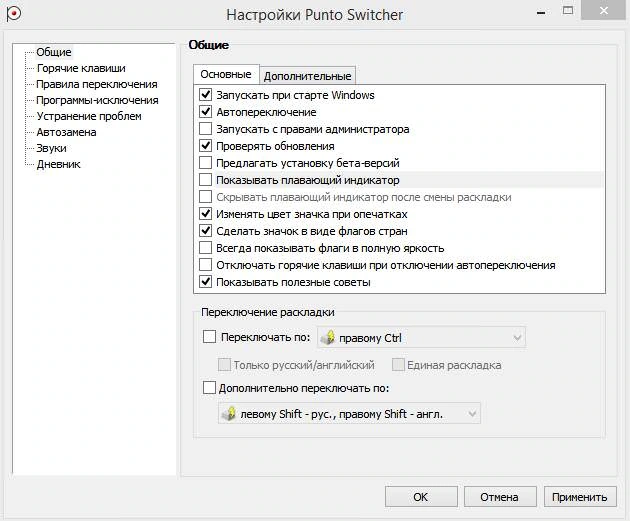Screen dimensions: 630x521
Task: Toggle 'Изменять цвет значка при опечатках'
Action: (206, 214)
